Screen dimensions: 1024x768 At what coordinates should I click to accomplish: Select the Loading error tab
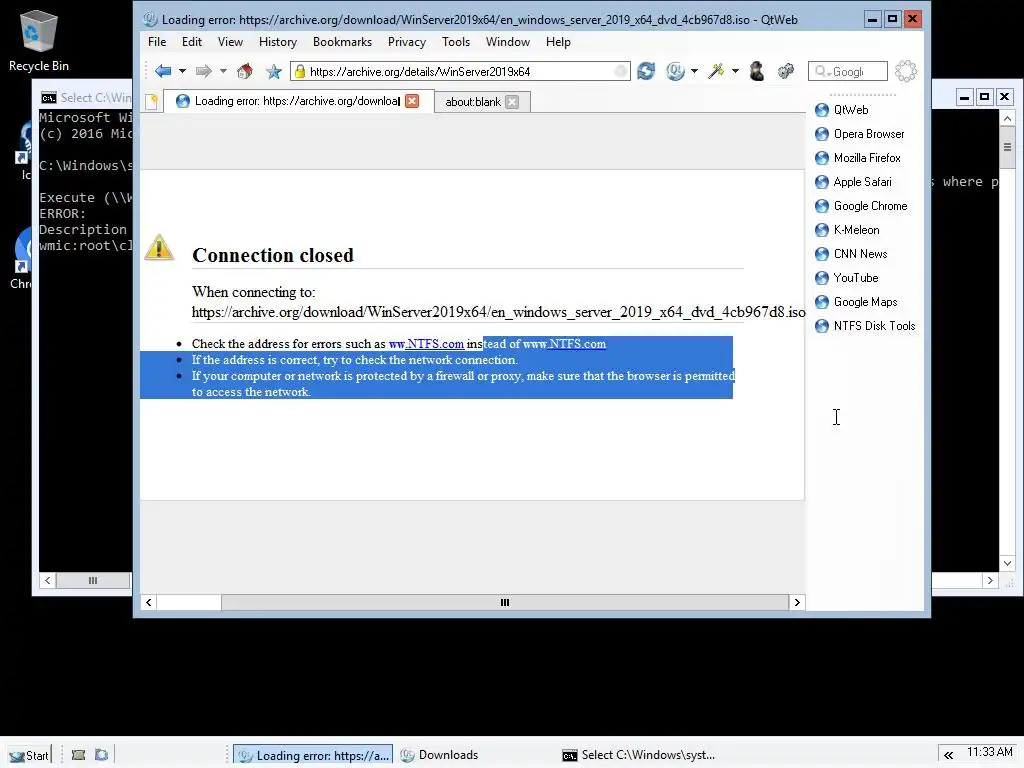tap(297, 101)
